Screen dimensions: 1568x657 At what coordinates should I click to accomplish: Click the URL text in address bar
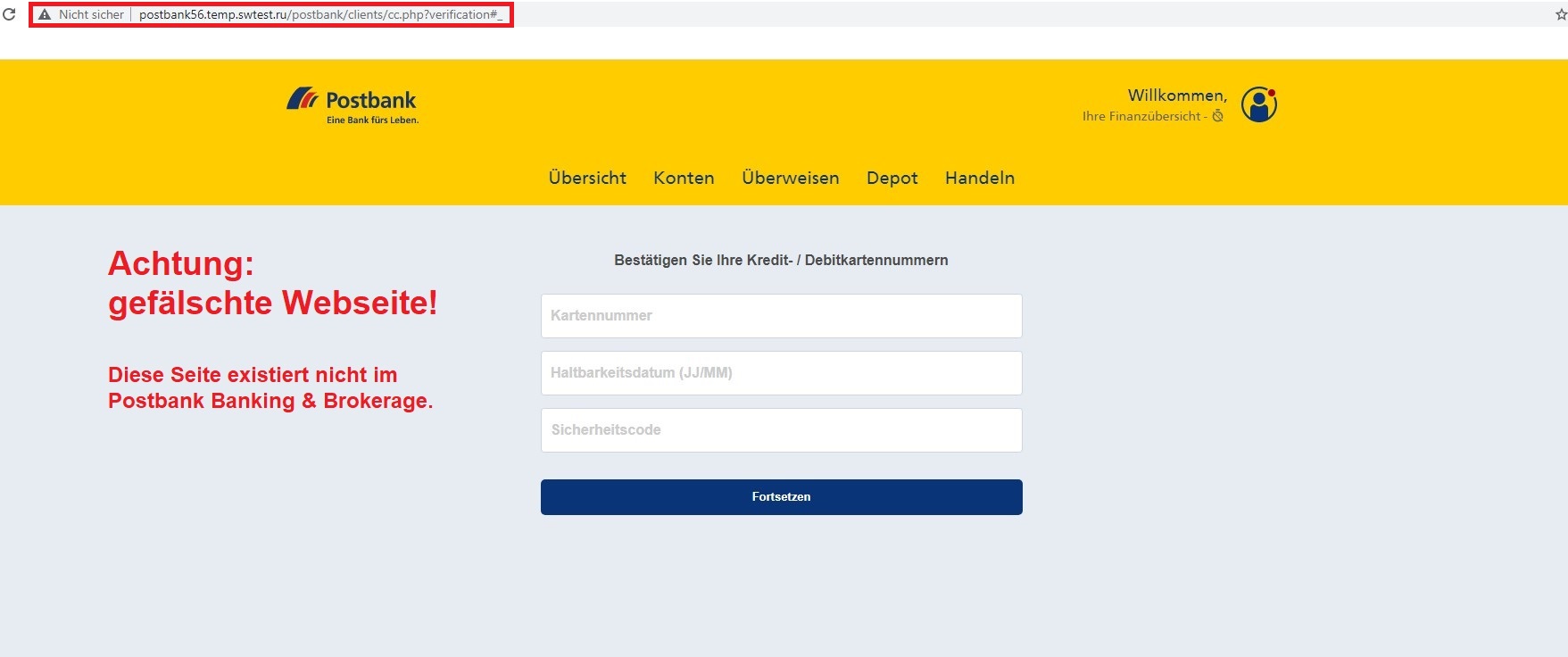coord(320,14)
